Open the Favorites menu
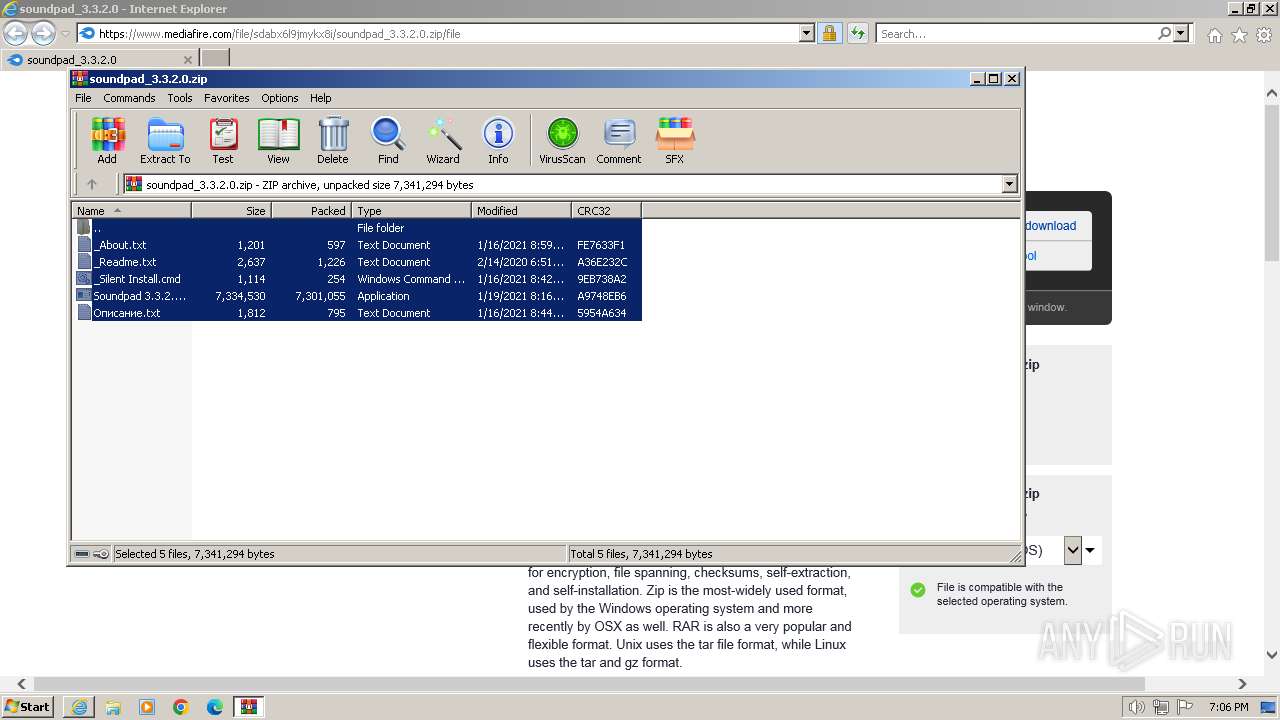 [227, 98]
